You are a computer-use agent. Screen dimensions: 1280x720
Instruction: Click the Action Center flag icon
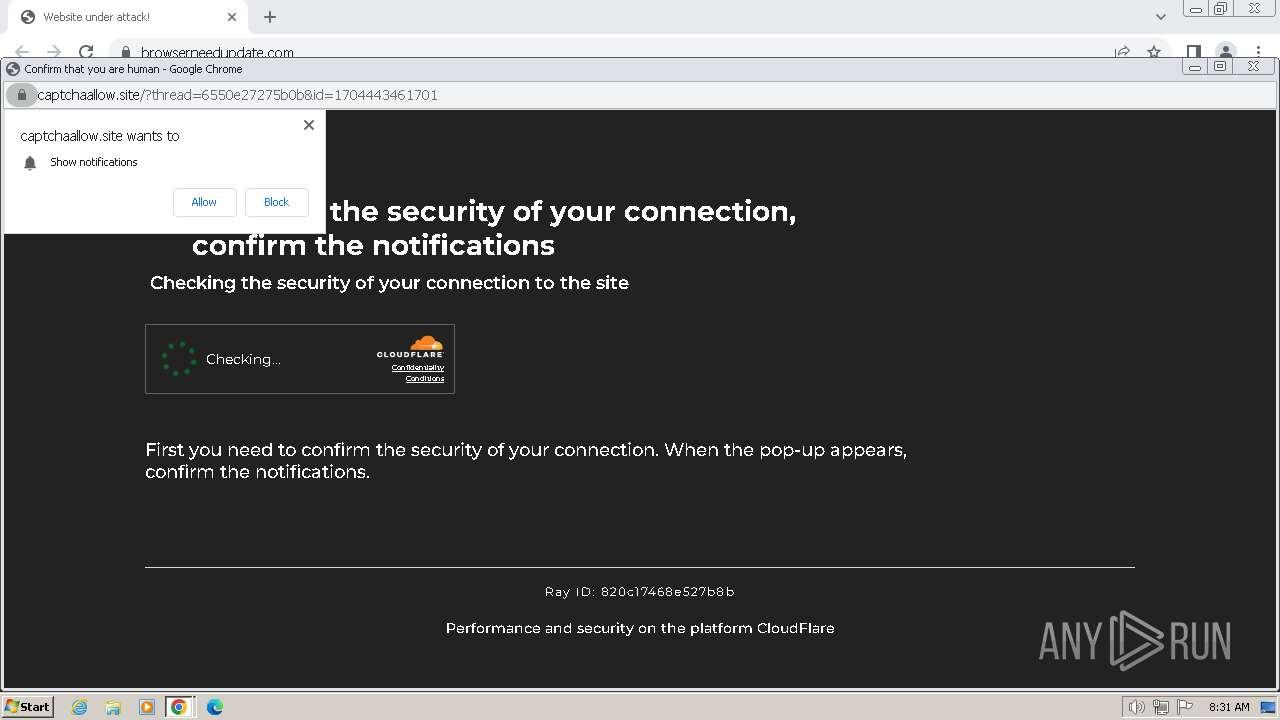[x=1185, y=707]
